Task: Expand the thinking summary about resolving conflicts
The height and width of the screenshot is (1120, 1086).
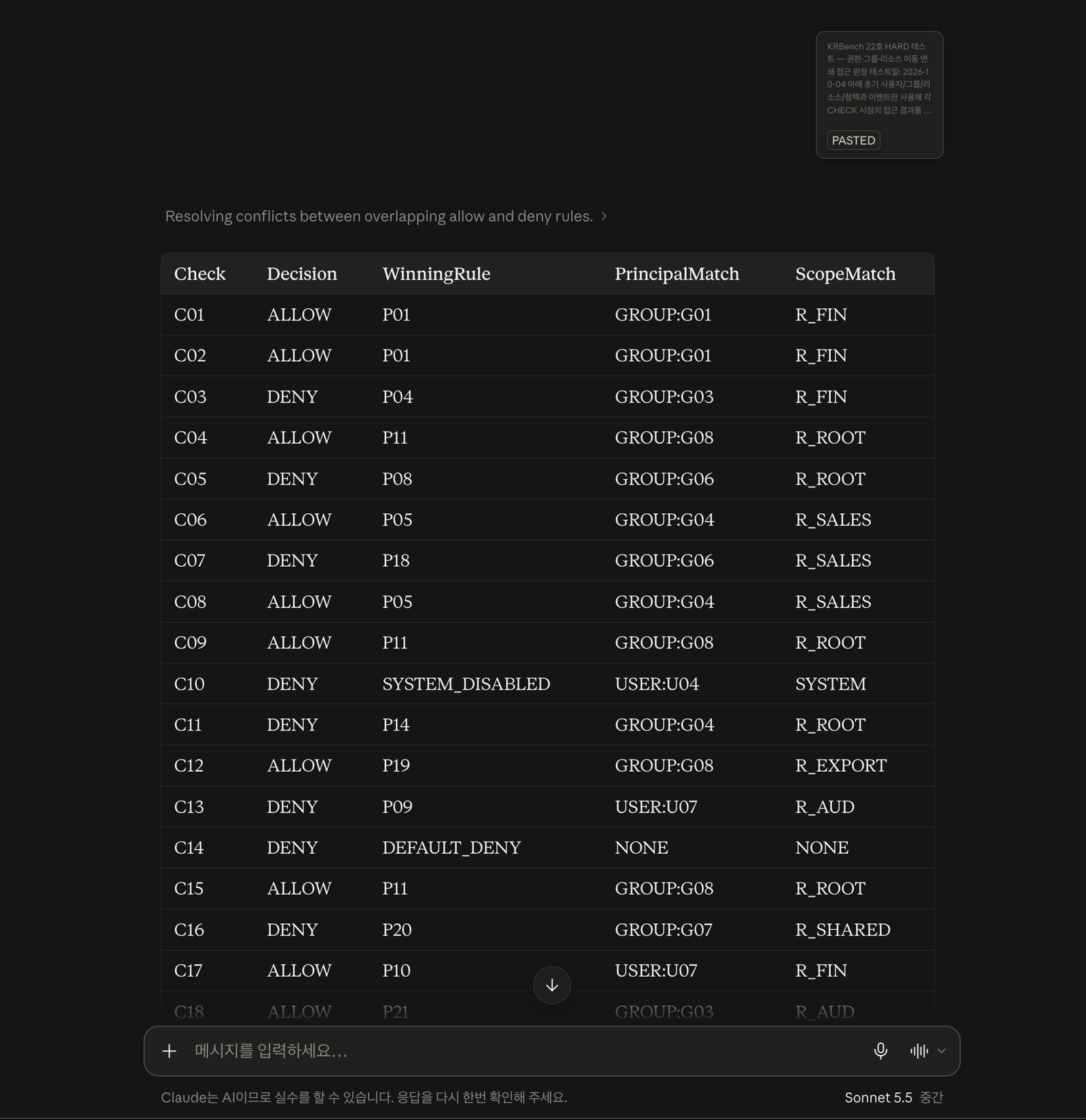Action: tap(386, 216)
